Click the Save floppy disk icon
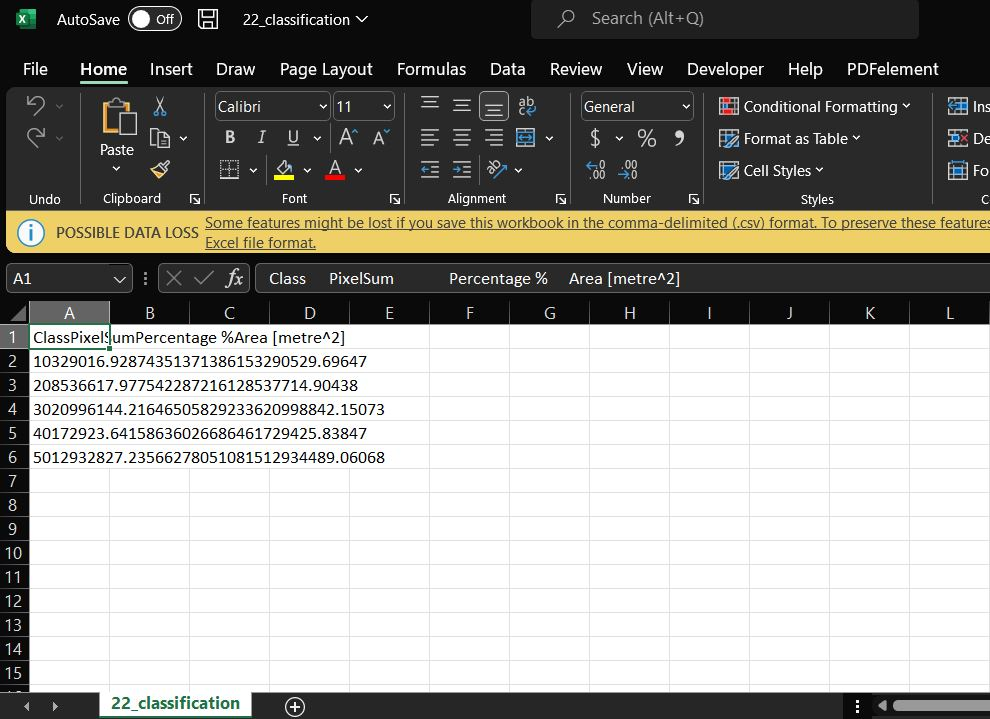990x719 pixels. click(208, 19)
